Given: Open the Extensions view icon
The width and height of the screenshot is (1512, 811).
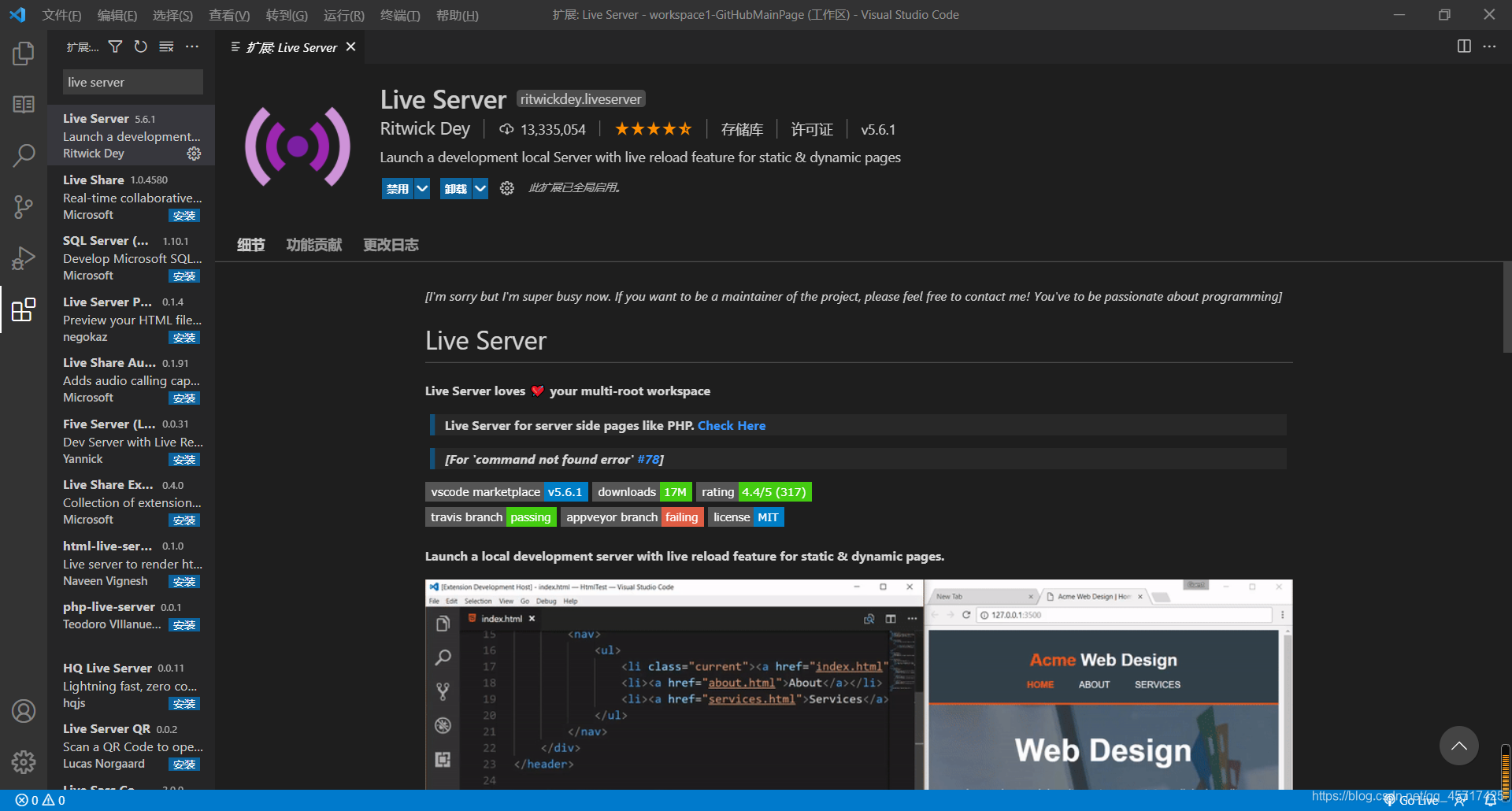Looking at the screenshot, I should click(24, 309).
